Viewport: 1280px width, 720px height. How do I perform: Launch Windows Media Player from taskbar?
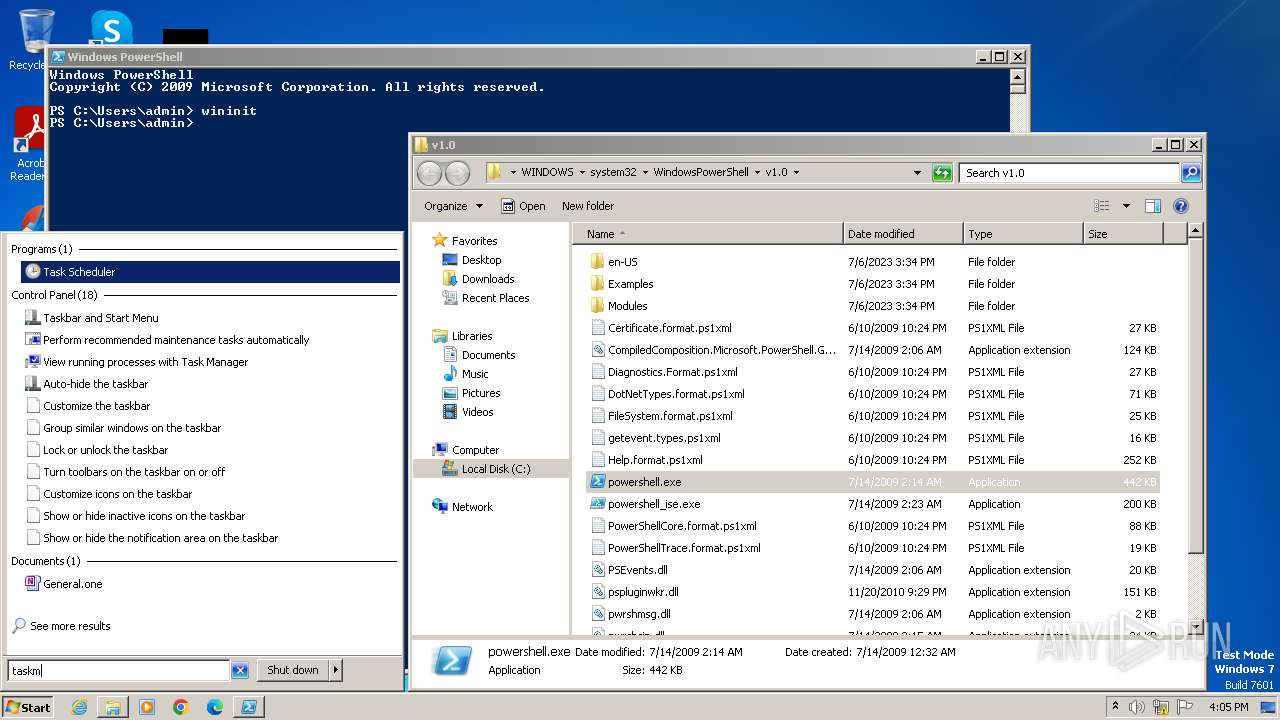[147, 707]
